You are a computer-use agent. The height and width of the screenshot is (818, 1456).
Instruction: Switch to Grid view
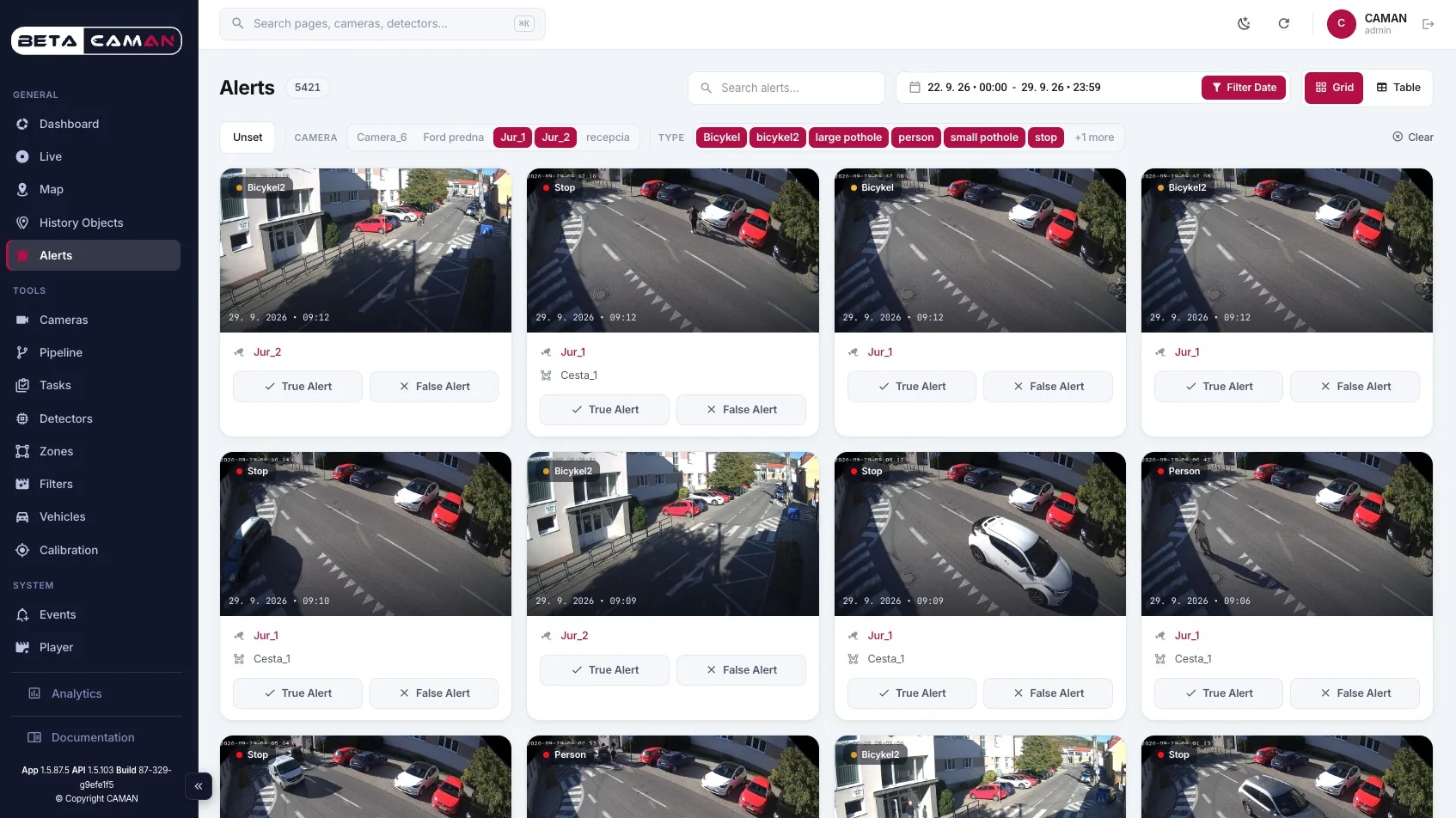click(x=1334, y=88)
